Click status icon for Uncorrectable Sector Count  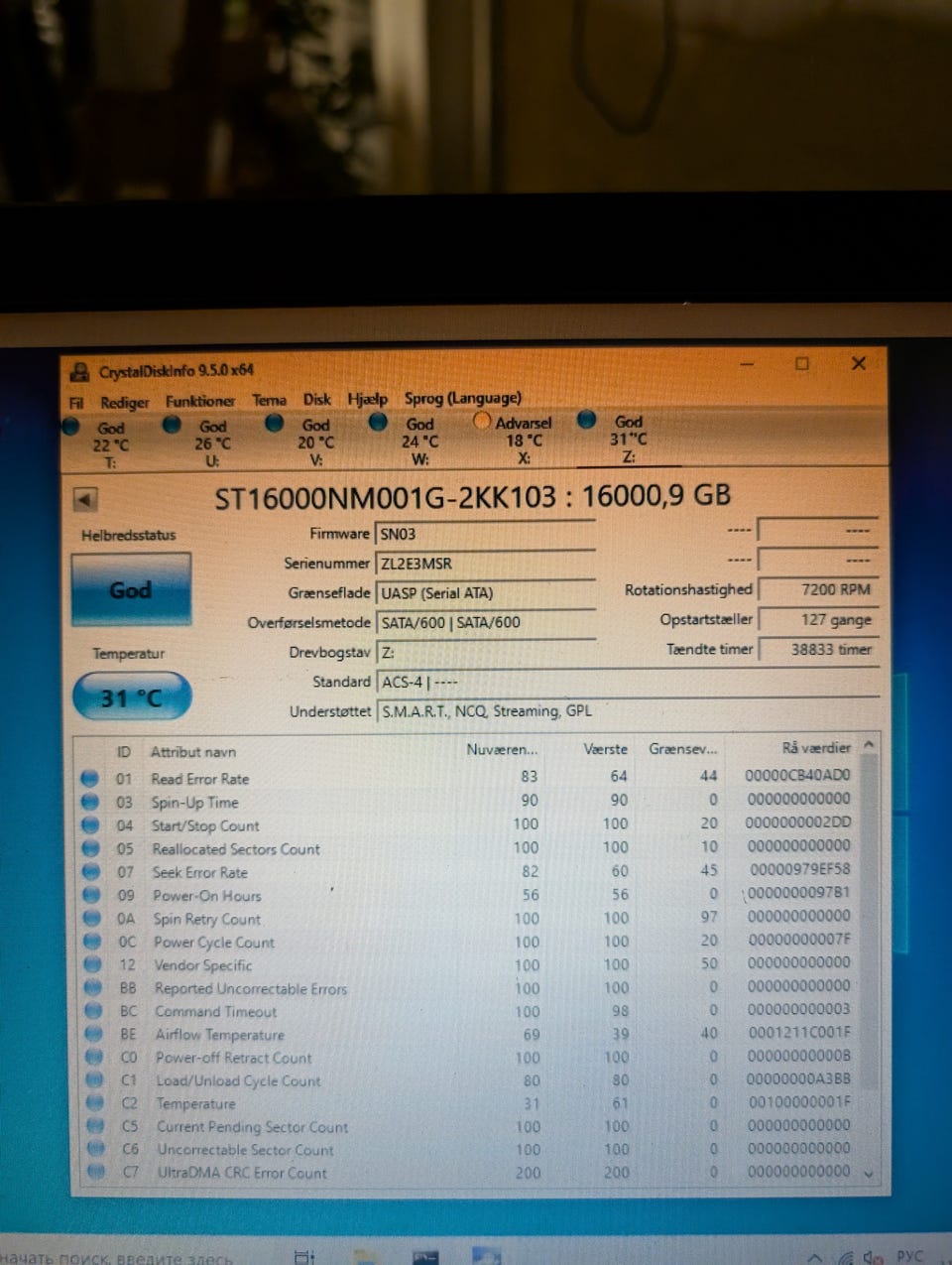coord(96,1149)
